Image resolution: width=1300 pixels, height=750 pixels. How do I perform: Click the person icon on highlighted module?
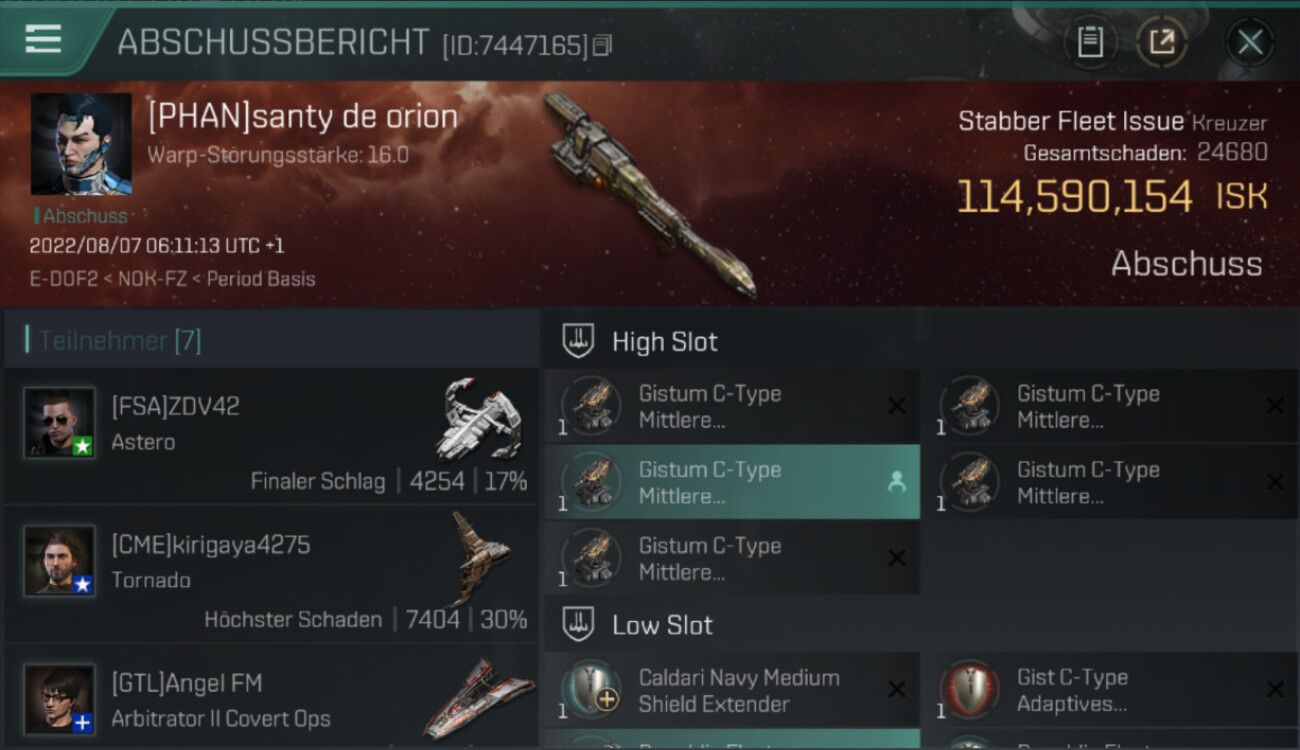point(896,482)
